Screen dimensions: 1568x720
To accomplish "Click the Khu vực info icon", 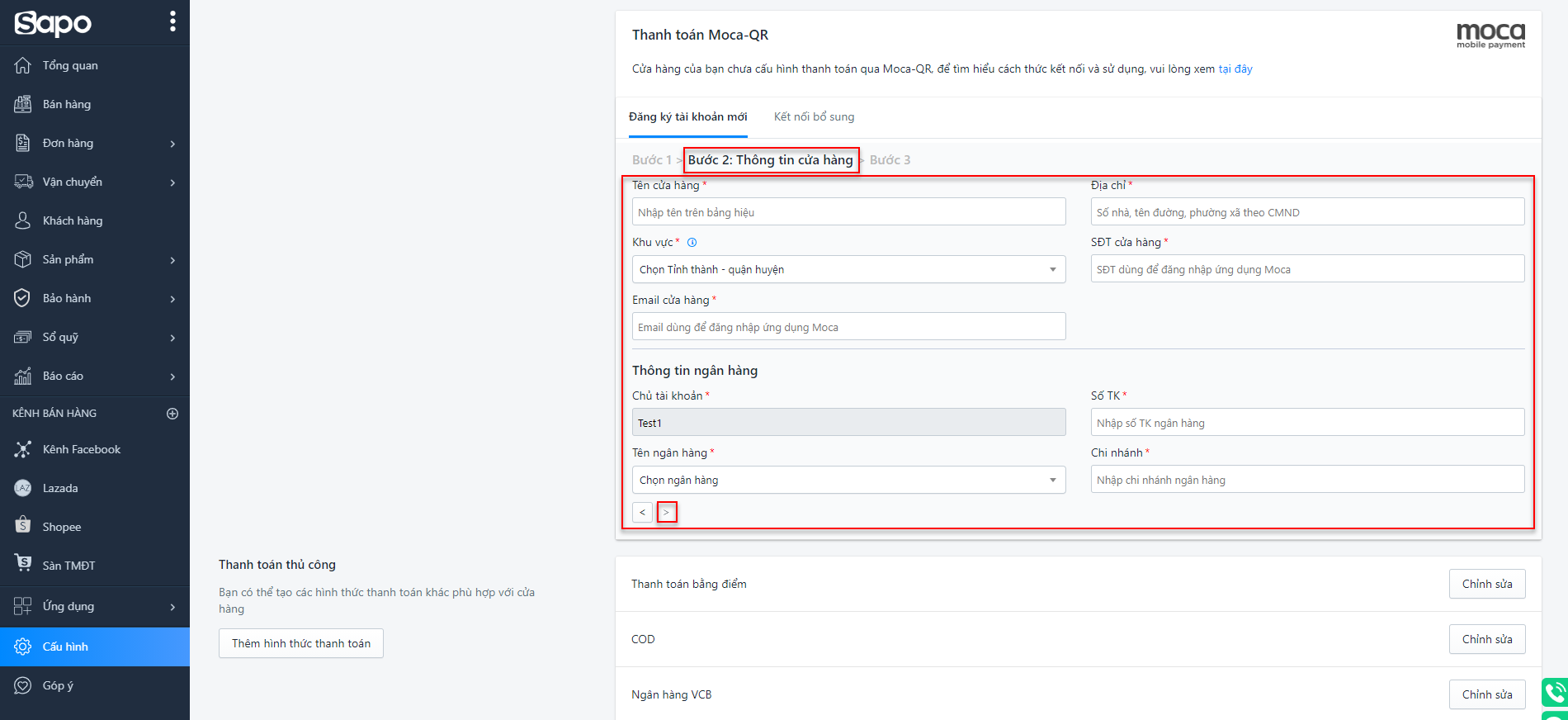I will pyautogui.click(x=692, y=243).
